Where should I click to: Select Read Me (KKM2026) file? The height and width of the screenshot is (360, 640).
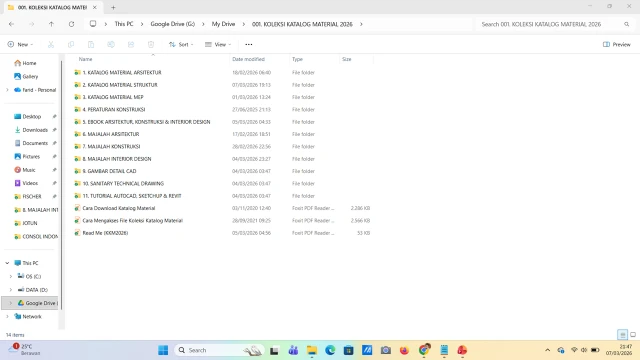click(x=101, y=233)
